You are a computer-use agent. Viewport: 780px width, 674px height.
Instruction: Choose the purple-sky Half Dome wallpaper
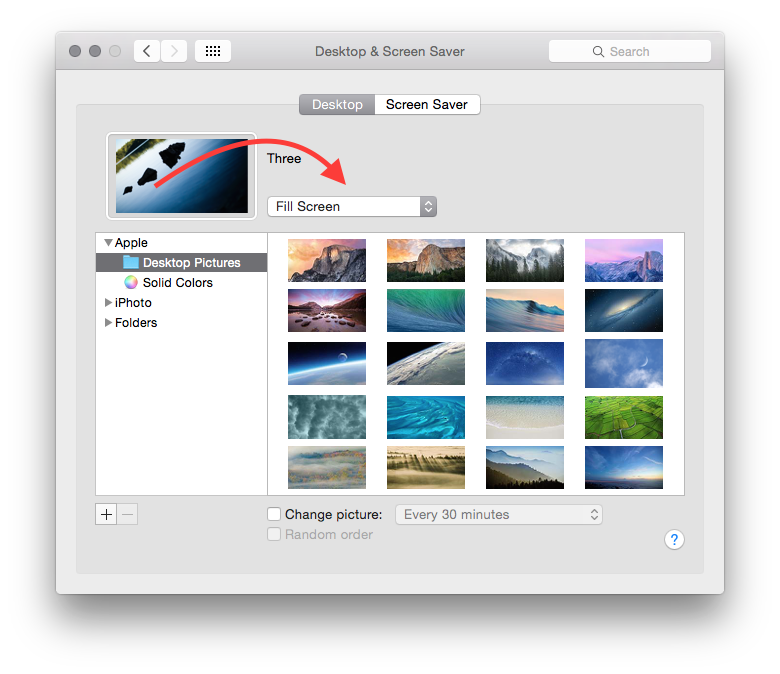(624, 260)
